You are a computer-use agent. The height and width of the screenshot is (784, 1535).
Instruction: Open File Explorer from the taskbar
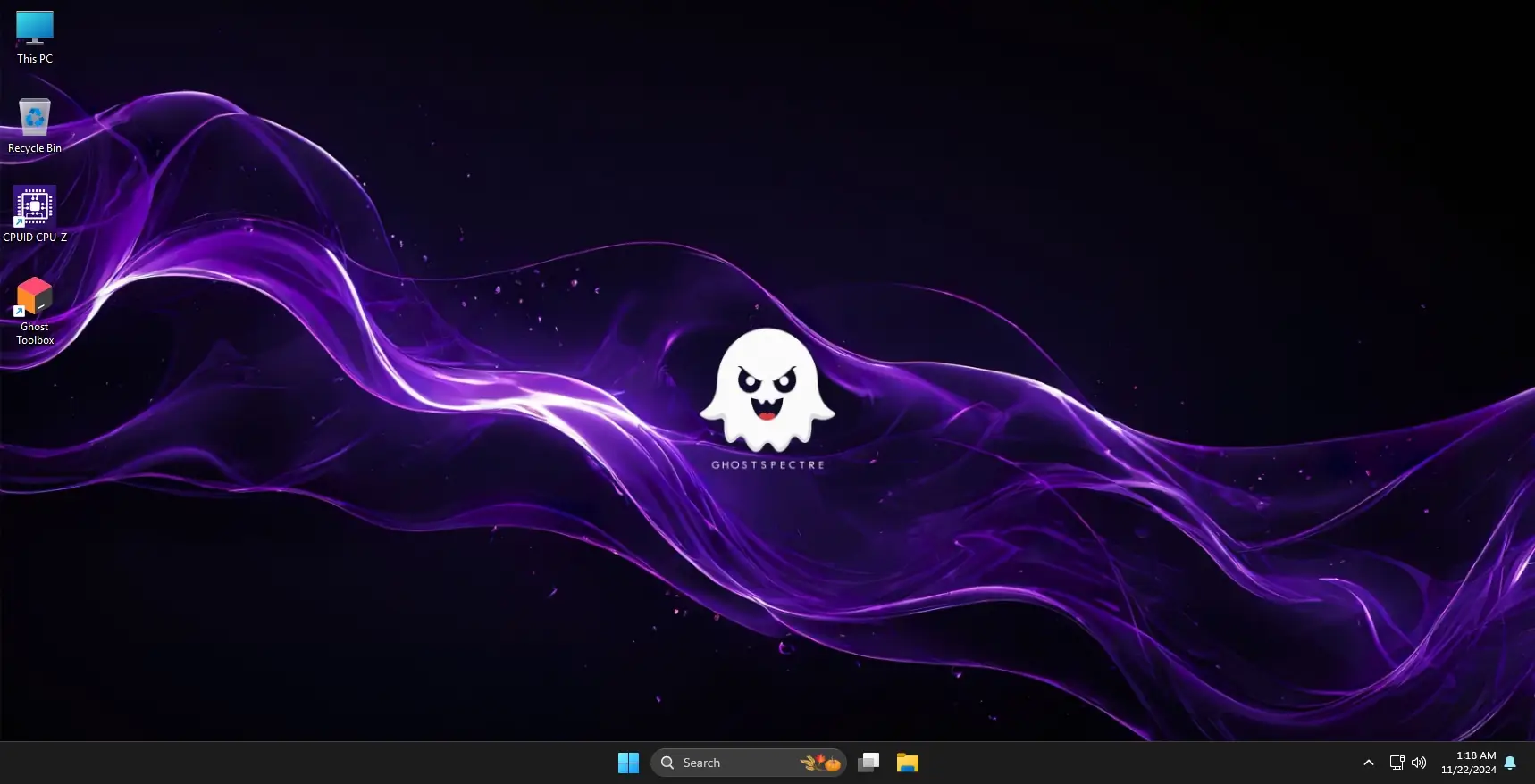click(908, 763)
